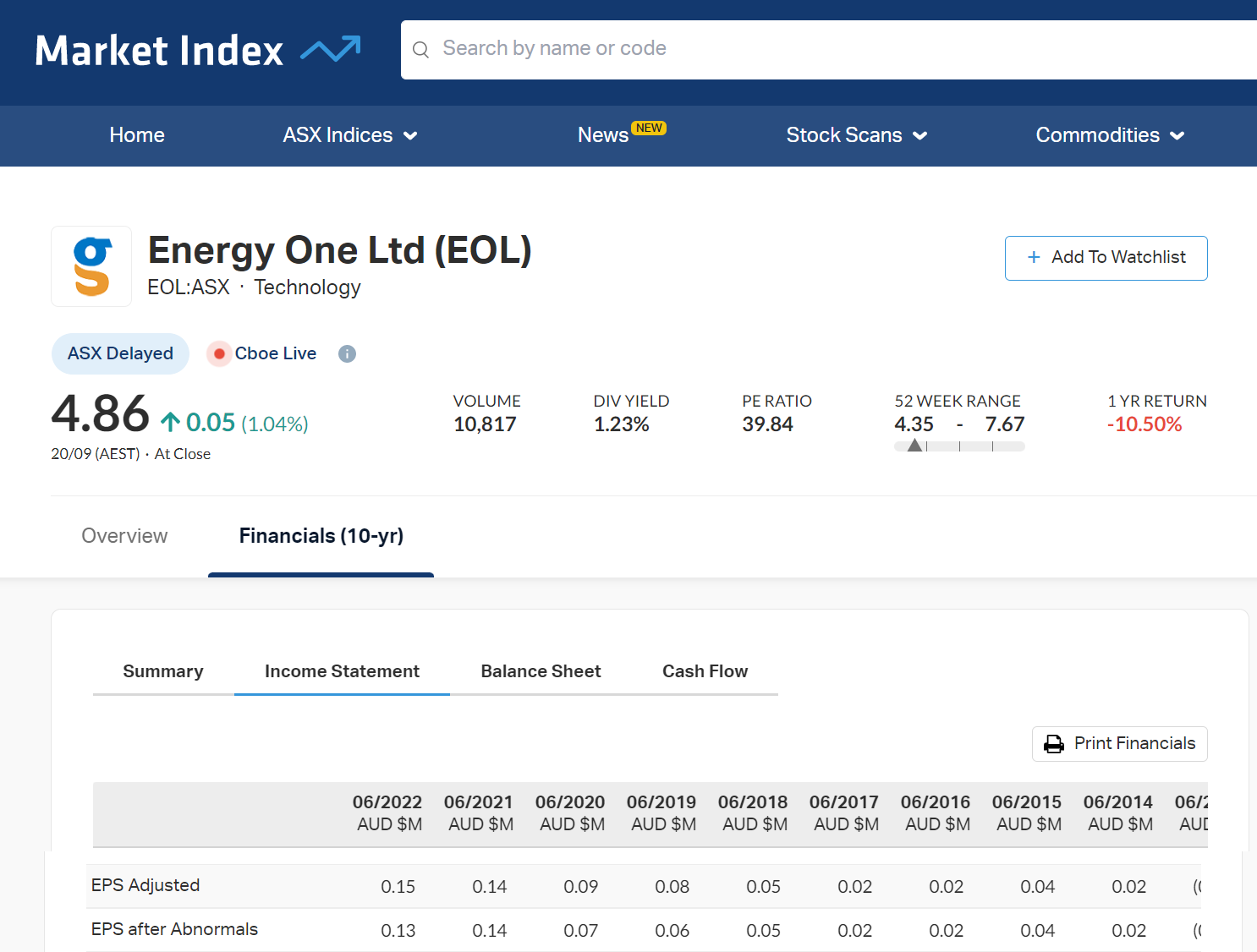Click Print Financials button
The width and height of the screenshot is (1257, 952).
pos(1119,744)
